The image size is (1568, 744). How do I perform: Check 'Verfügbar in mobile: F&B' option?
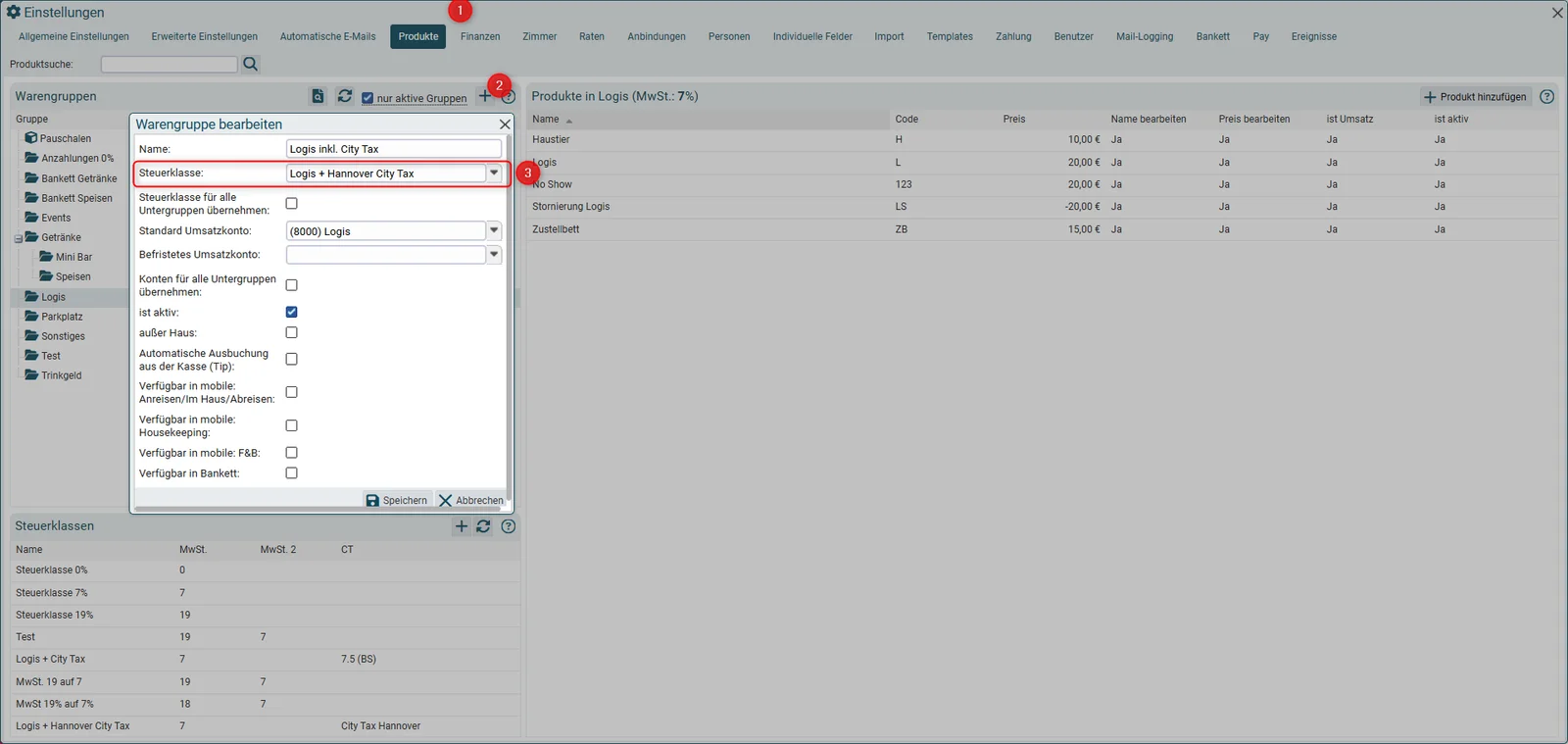[291, 453]
